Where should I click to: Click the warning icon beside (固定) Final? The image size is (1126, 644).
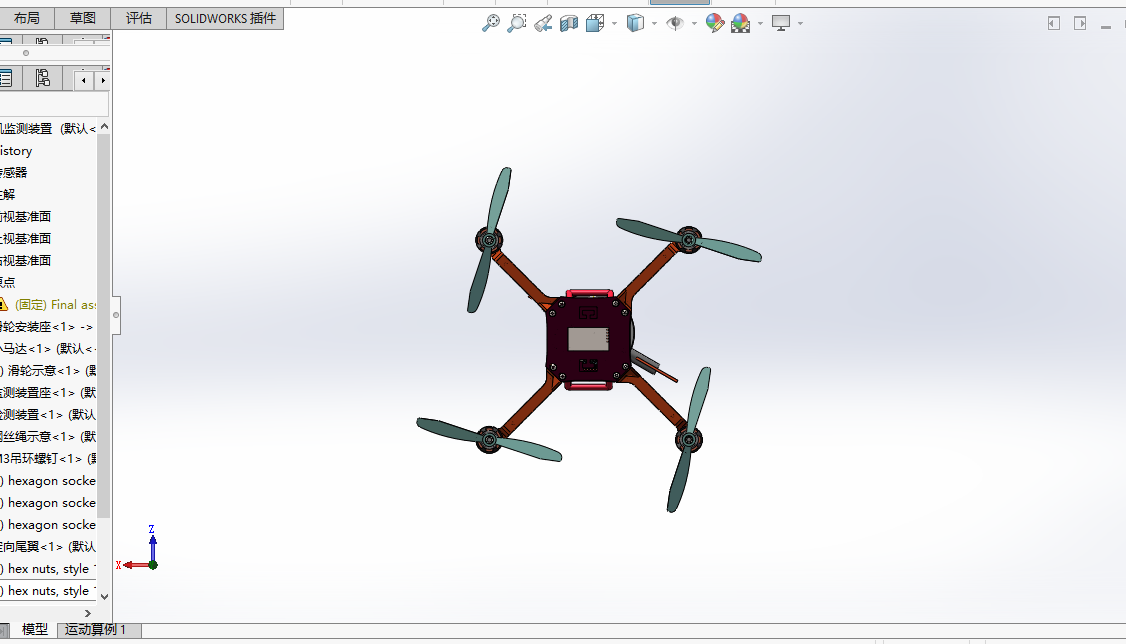4,304
